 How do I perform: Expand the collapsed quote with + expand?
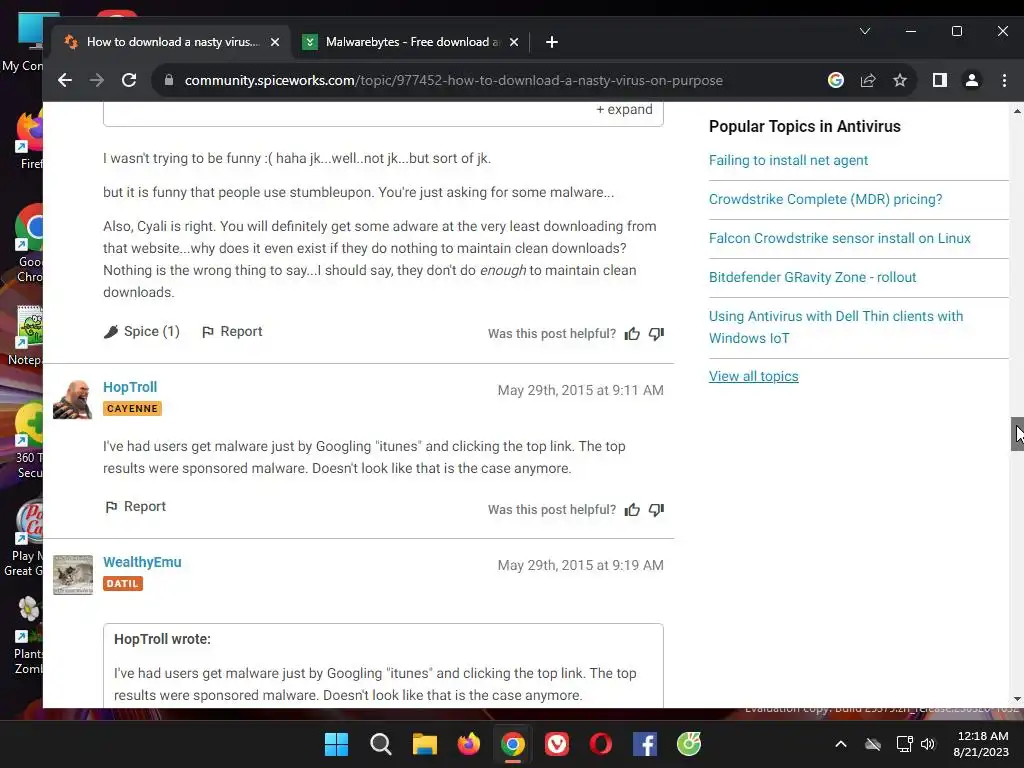click(x=624, y=110)
